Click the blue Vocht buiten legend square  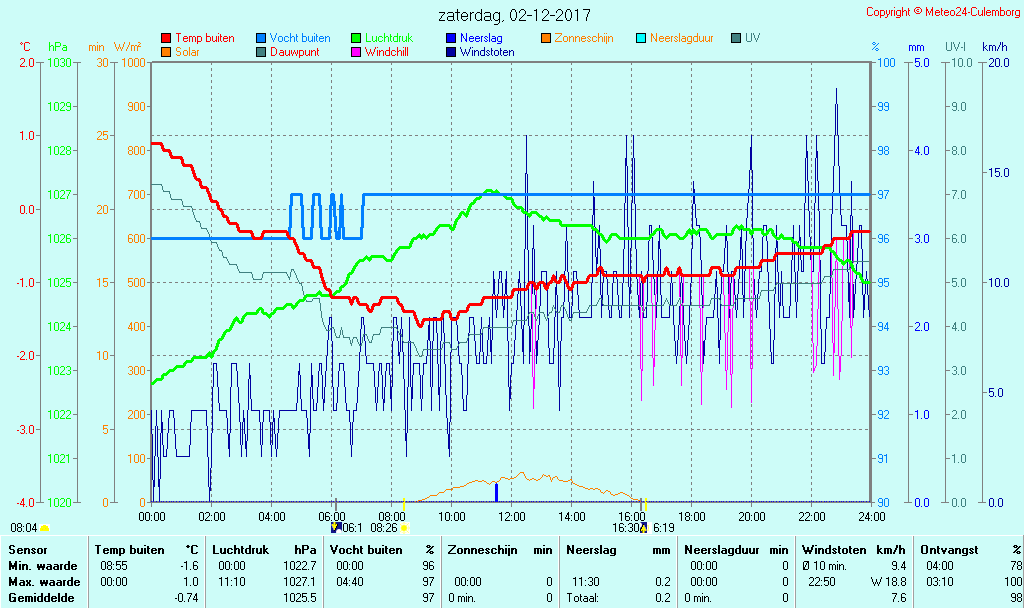(262, 38)
